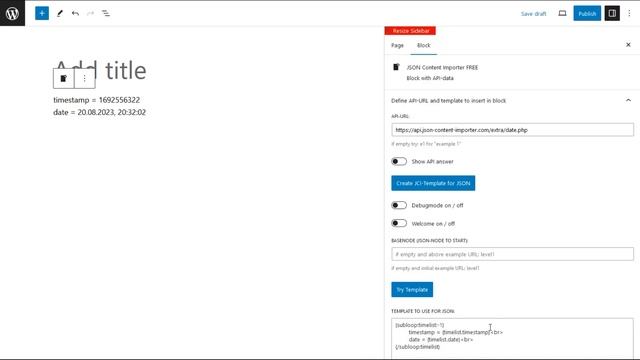Switch to the Block tab
The height and width of the screenshot is (360, 640).
click(x=424, y=45)
